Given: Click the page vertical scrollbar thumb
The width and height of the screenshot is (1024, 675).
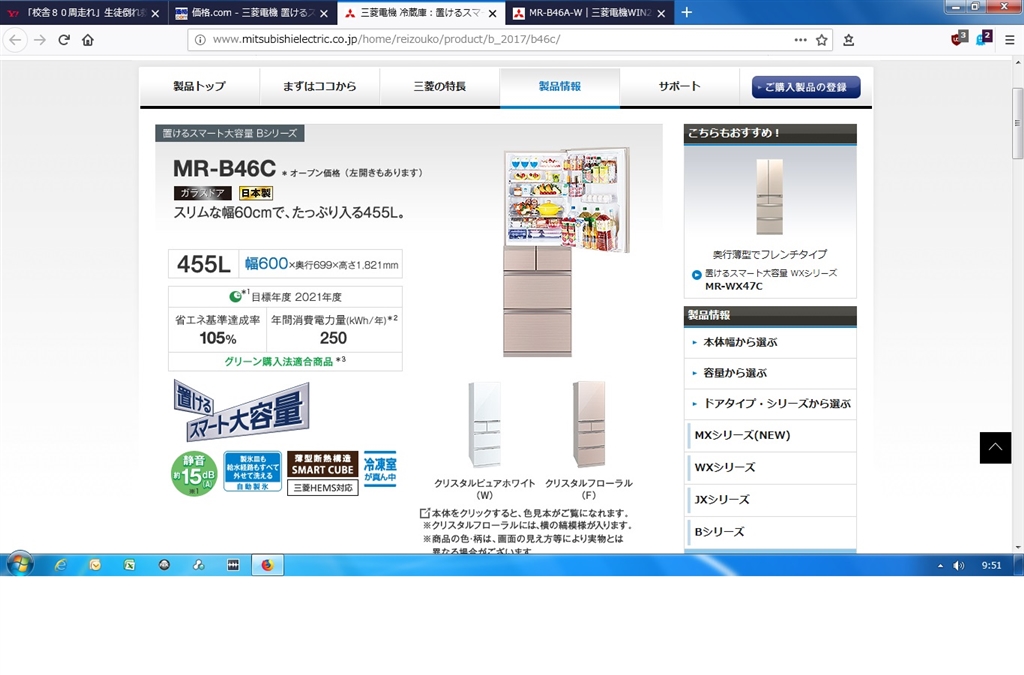Looking at the screenshot, I should coord(1017,123).
